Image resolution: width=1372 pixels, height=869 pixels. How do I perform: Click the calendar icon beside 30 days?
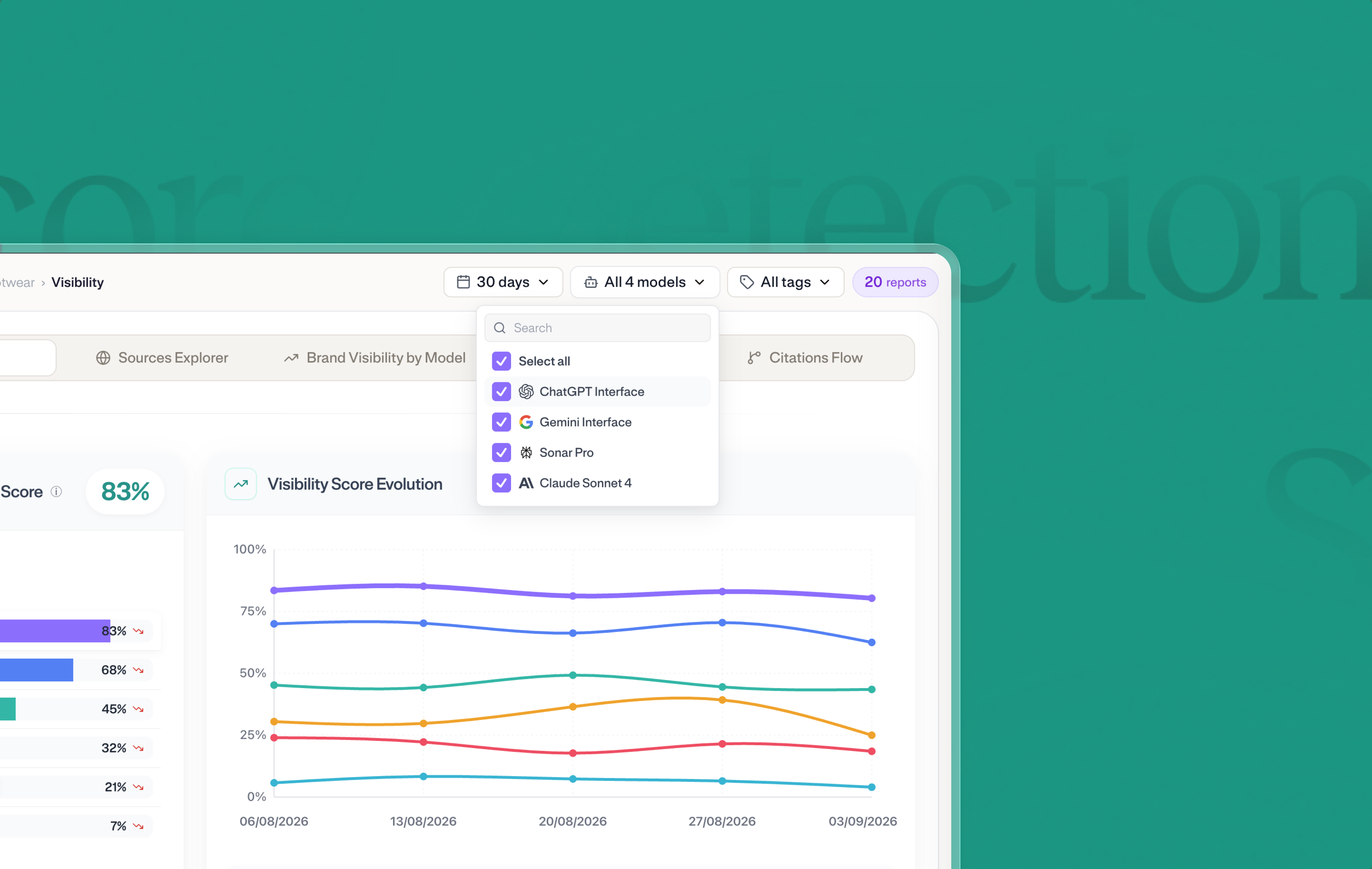[463, 282]
